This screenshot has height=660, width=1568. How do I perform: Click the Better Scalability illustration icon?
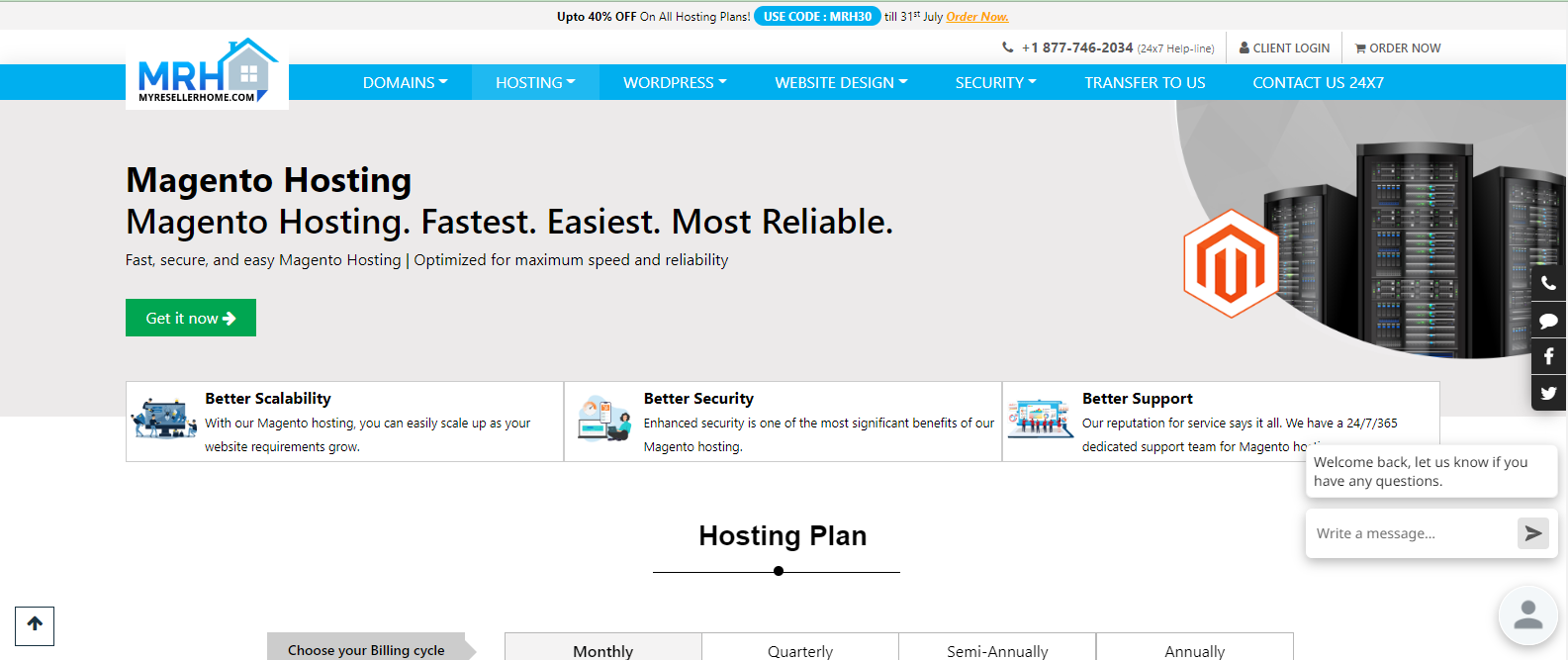click(x=164, y=419)
